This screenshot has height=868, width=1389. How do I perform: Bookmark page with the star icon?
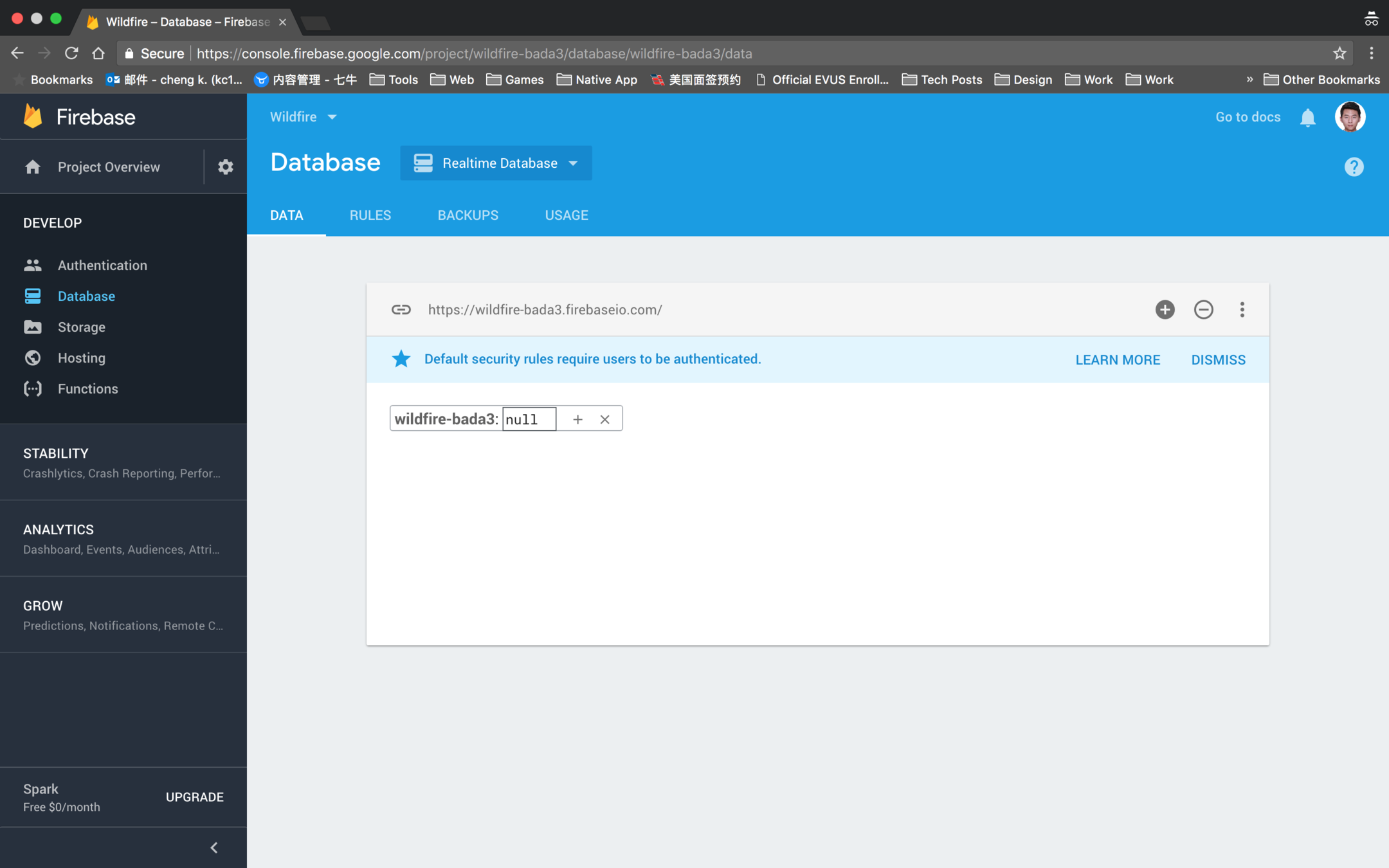pyautogui.click(x=1339, y=53)
